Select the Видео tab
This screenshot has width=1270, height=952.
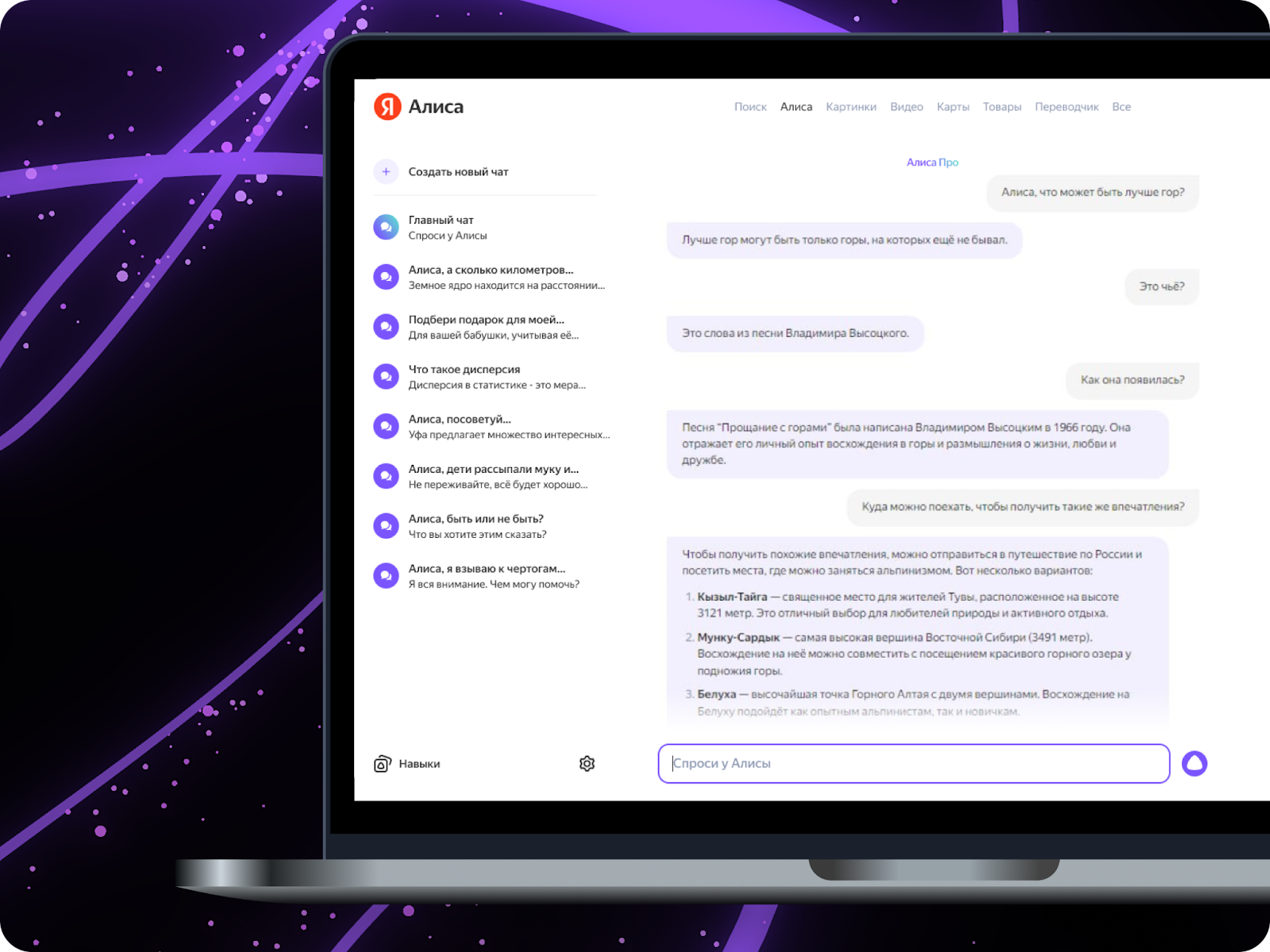tap(906, 107)
